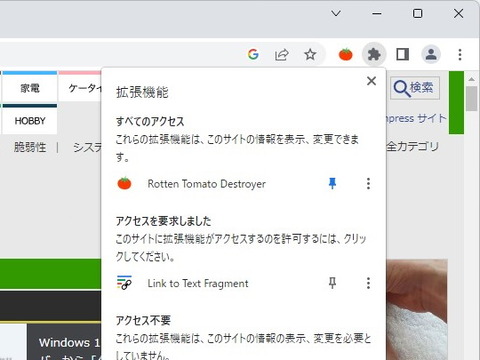480x360 pixels.
Task: Click the tomato icon in the extensions list
Action: click(x=124, y=183)
